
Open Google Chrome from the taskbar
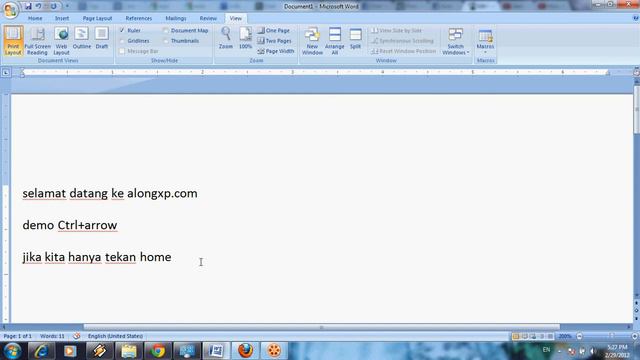coord(158,351)
